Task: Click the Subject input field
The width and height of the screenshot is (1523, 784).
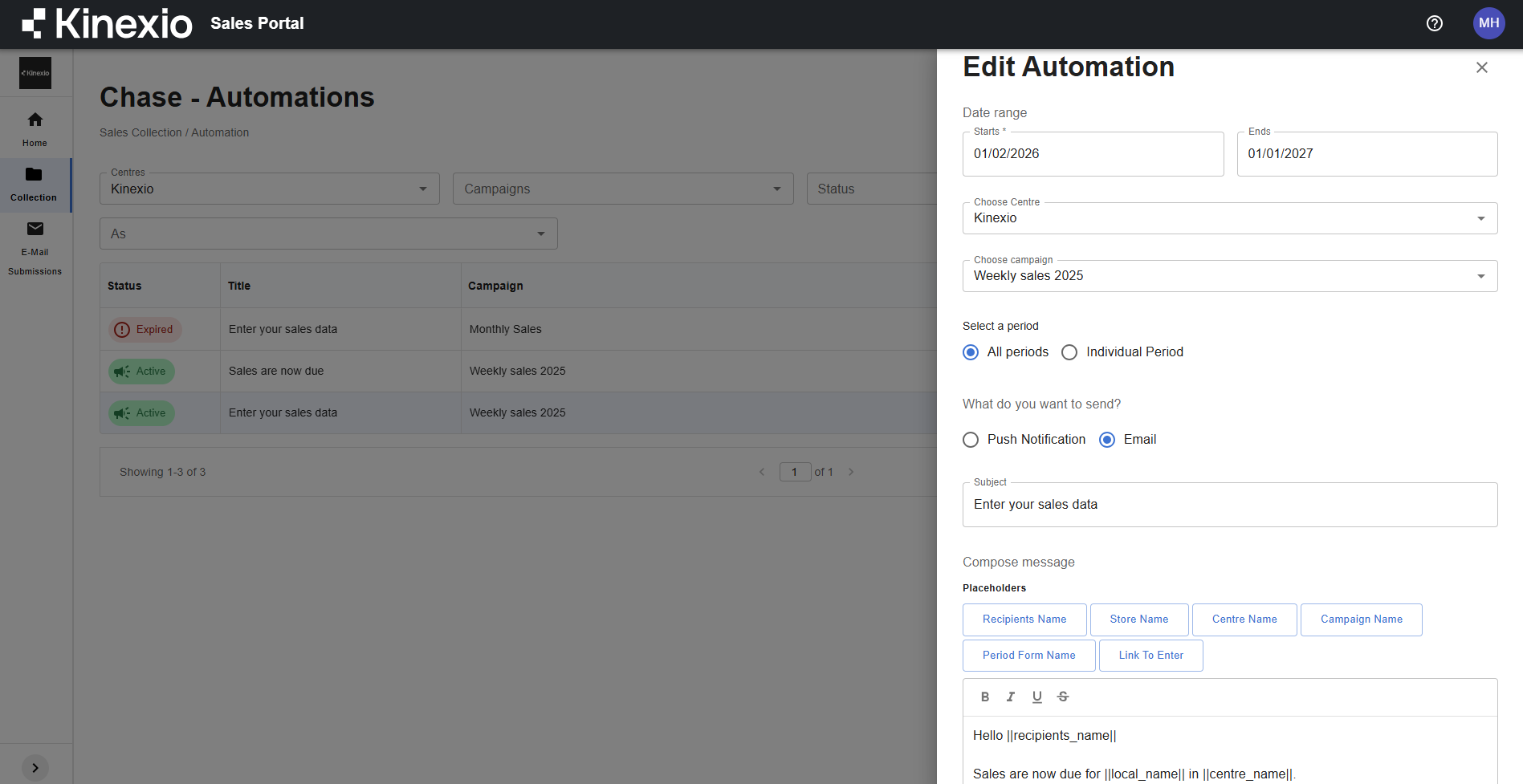Action: pyautogui.click(x=1229, y=505)
